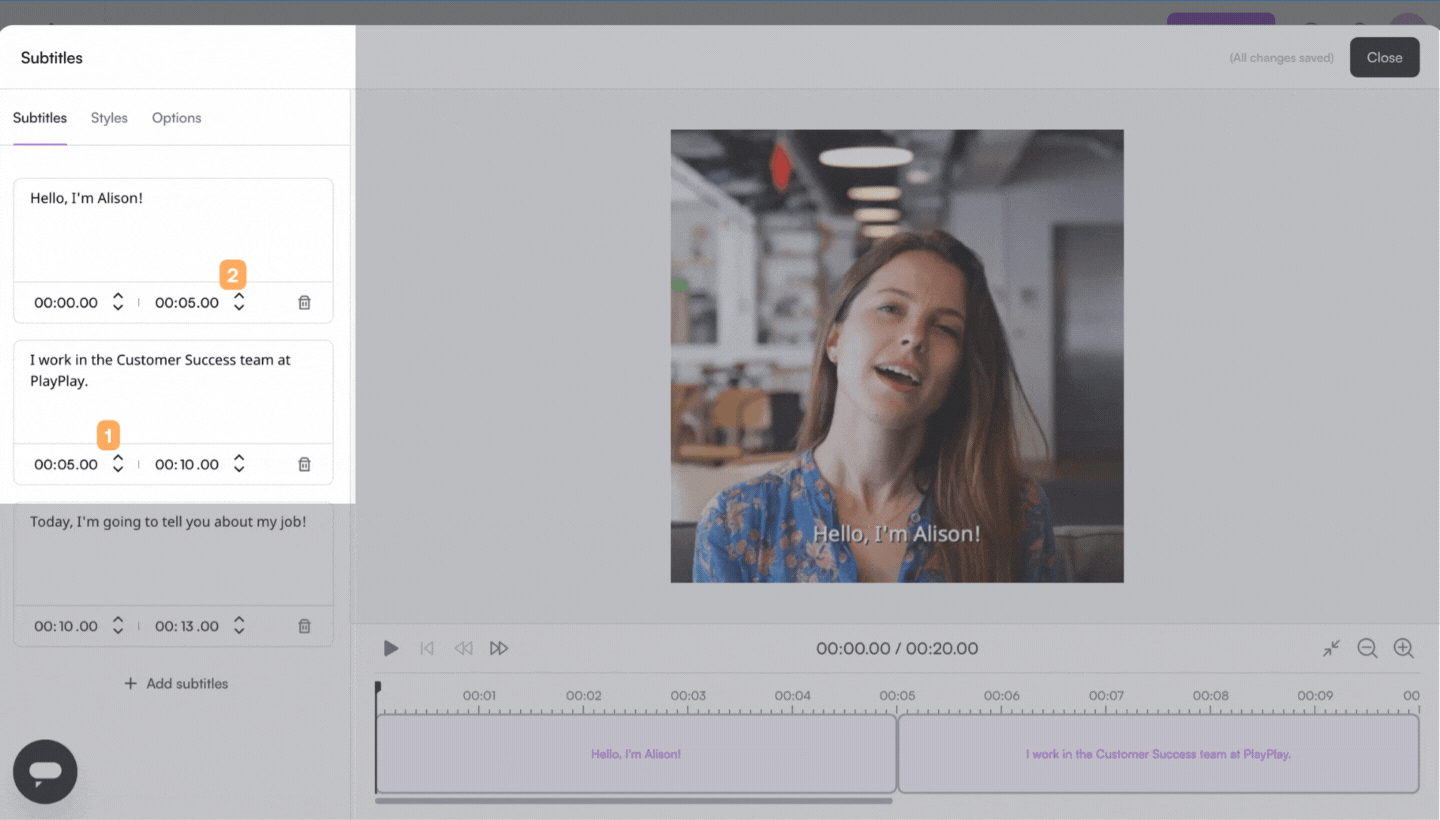This screenshot has width=1440, height=820.
Task: Delete the "Hello, I'm Alison!" subtitle
Action: (305, 302)
